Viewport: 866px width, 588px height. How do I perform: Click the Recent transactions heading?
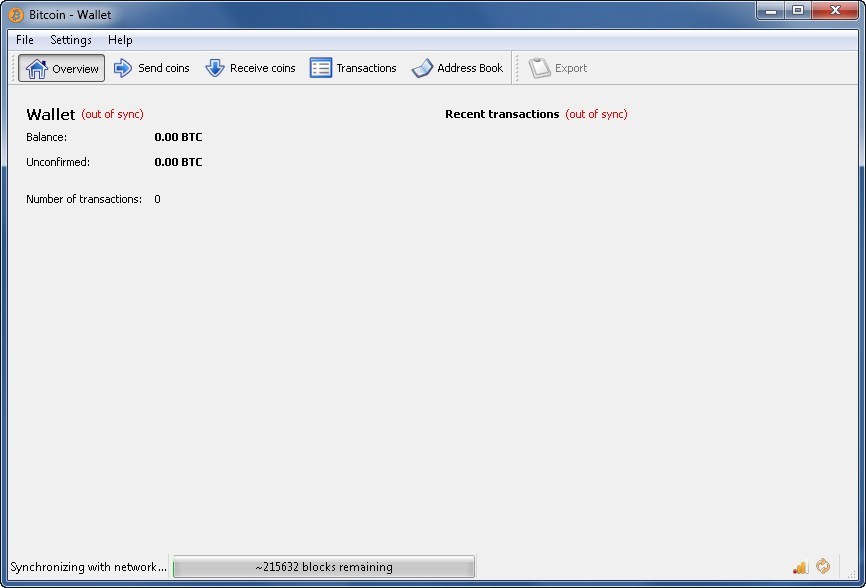tap(502, 114)
